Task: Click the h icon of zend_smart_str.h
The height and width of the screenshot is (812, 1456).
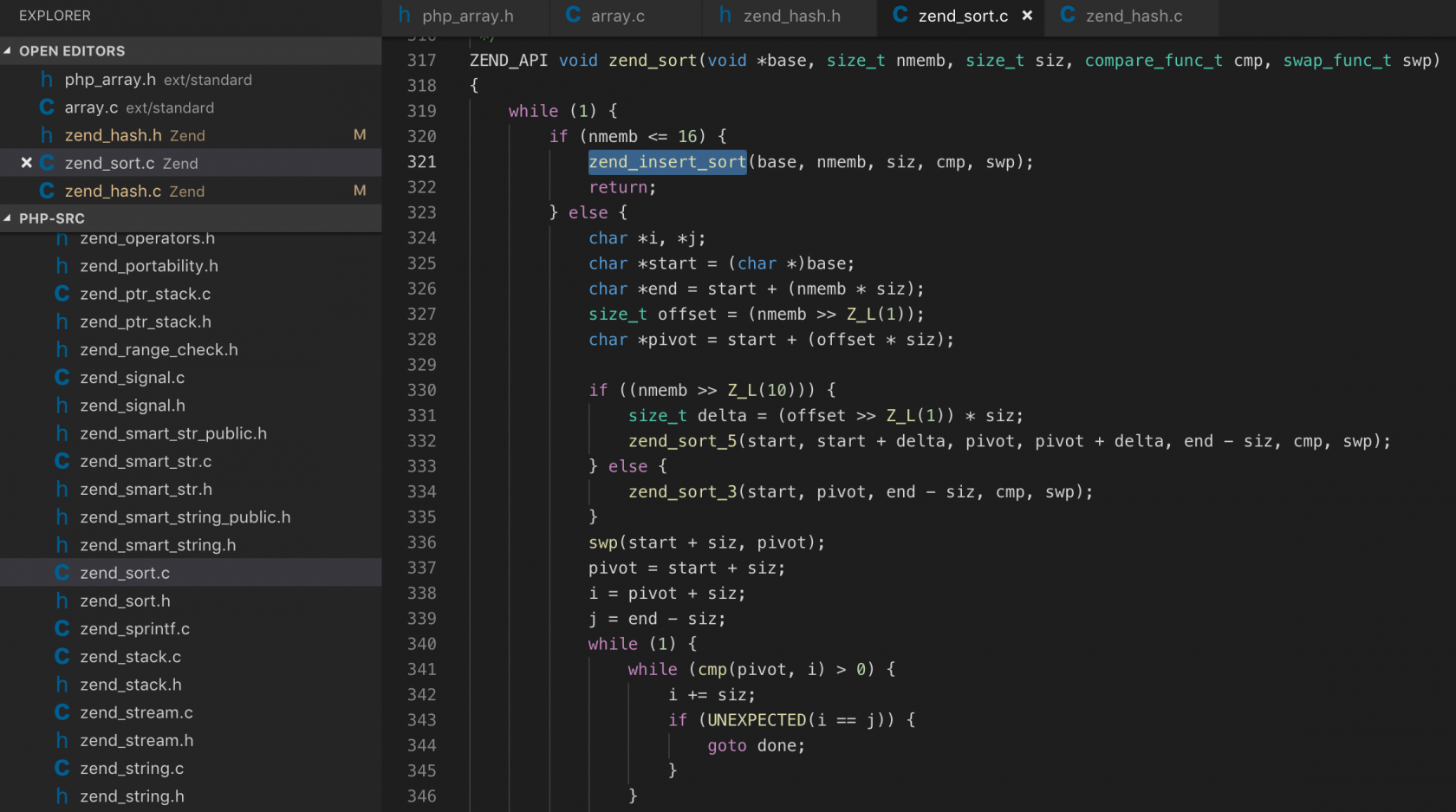Action: (62, 490)
